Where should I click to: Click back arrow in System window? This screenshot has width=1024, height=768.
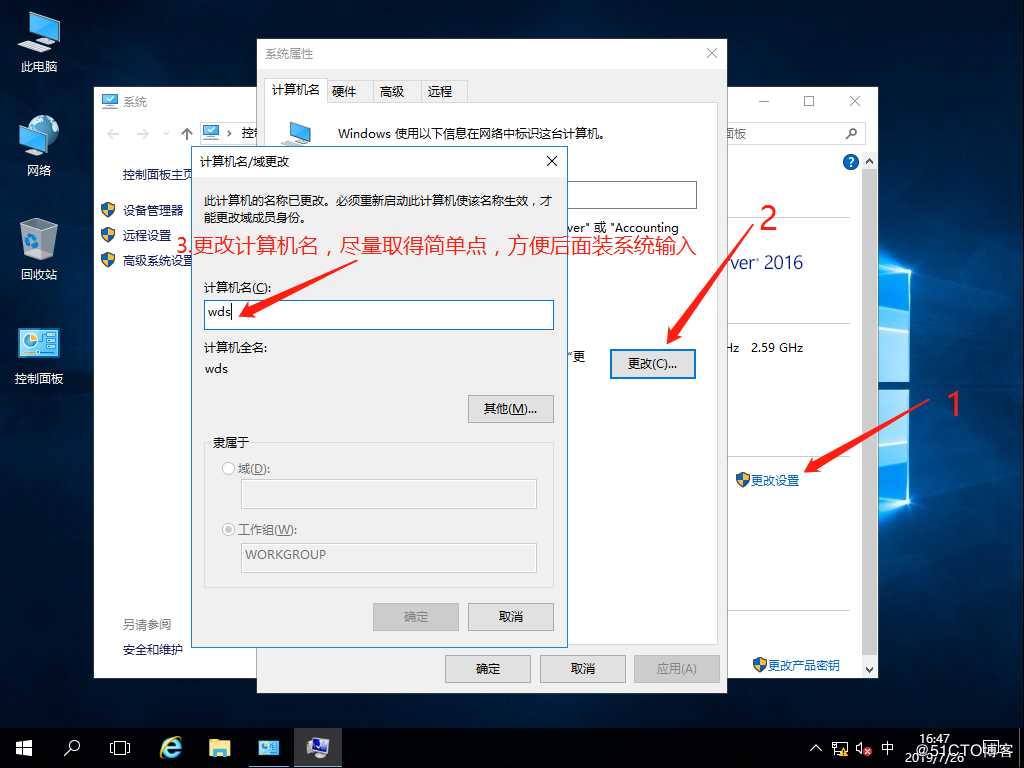[x=113, y=134]
